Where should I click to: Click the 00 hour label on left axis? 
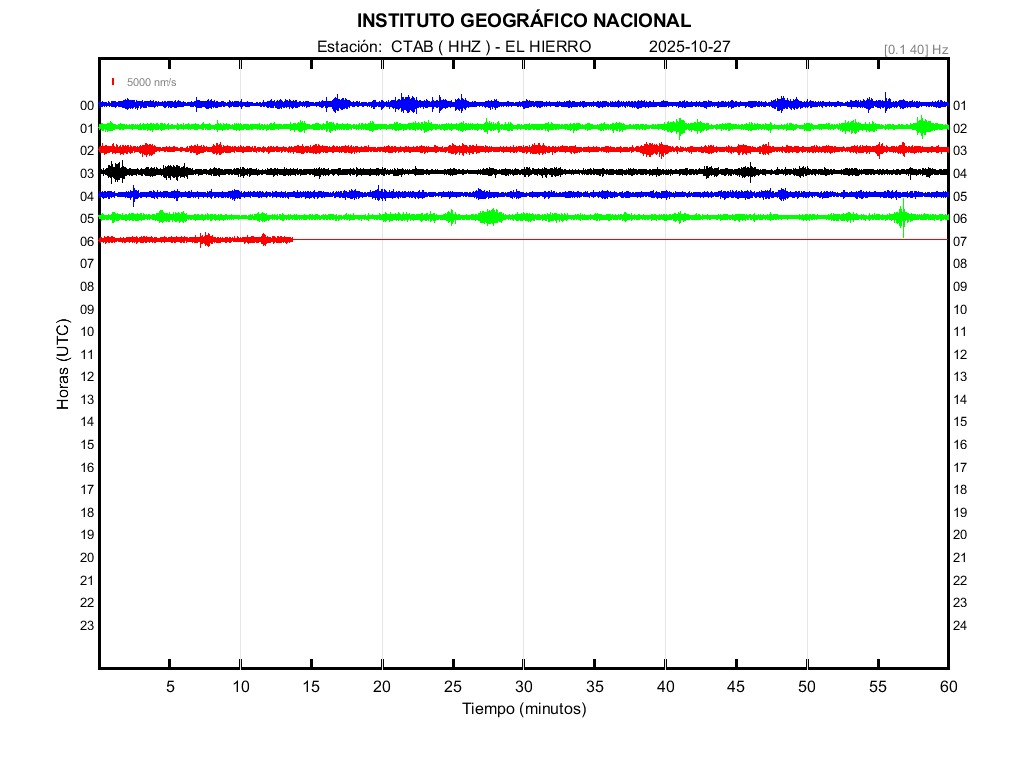click(x=87, y=106)
